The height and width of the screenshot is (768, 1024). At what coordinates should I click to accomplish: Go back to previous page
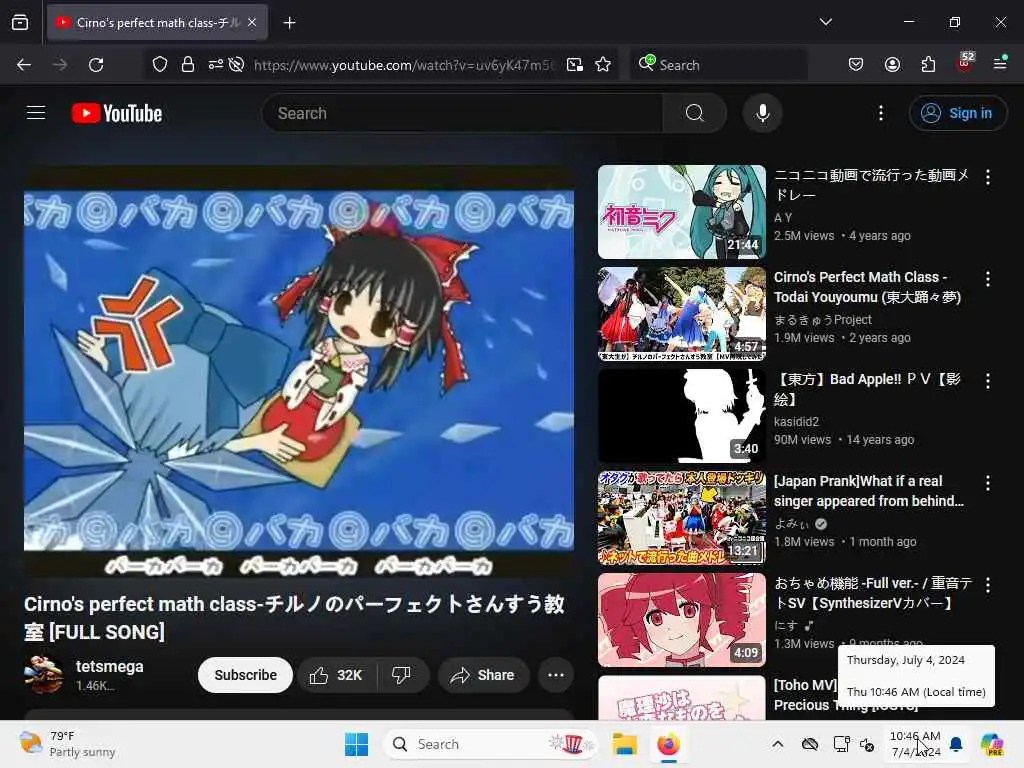[x=24, y=65]
